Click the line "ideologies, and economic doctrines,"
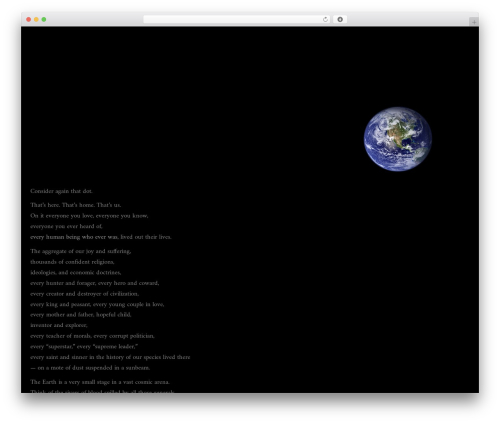Viewport: 500px width, 423px height. click(x=76, y=272)
